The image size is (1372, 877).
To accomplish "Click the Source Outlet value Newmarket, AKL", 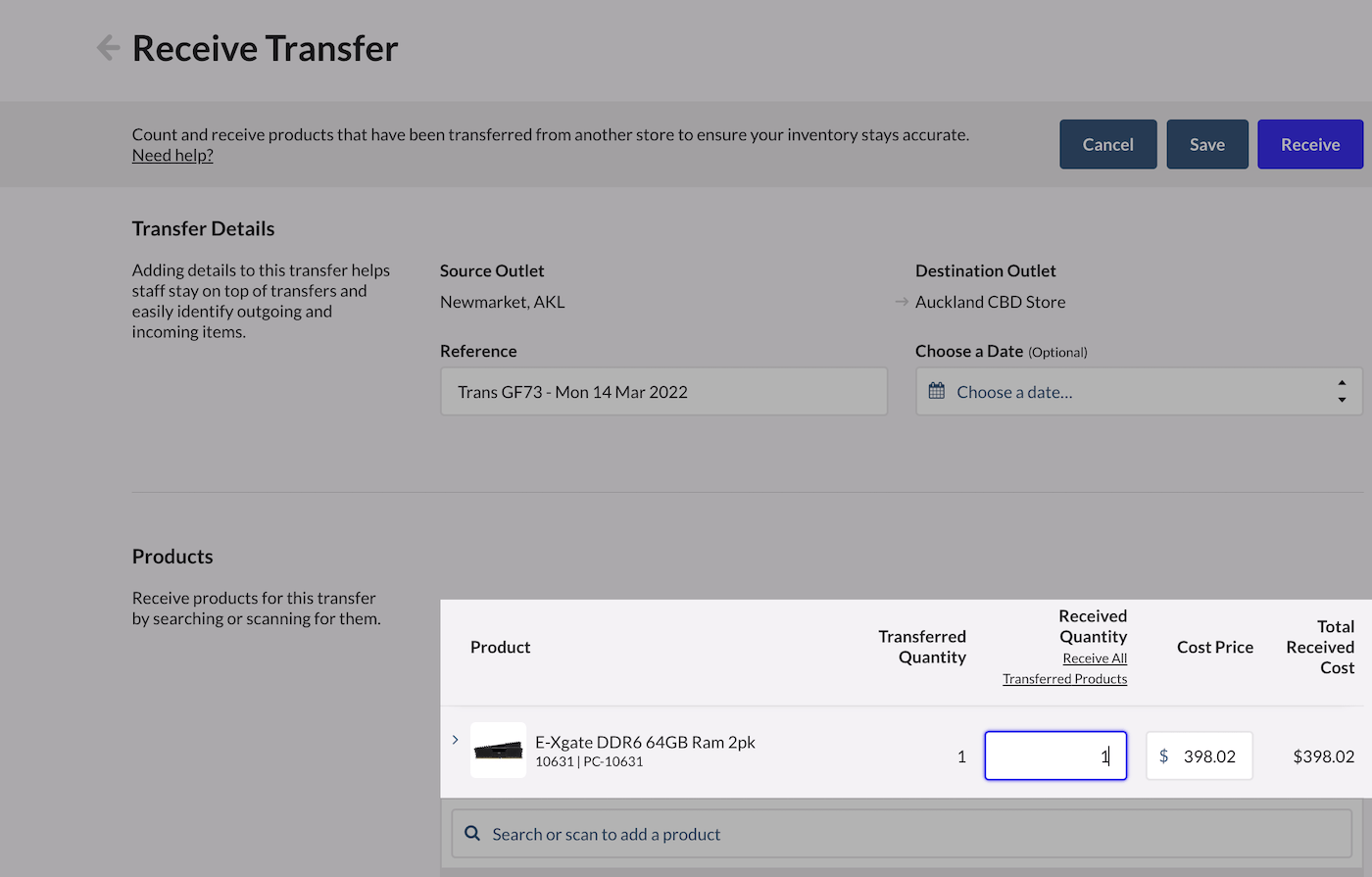I will [x=503, y=302].
